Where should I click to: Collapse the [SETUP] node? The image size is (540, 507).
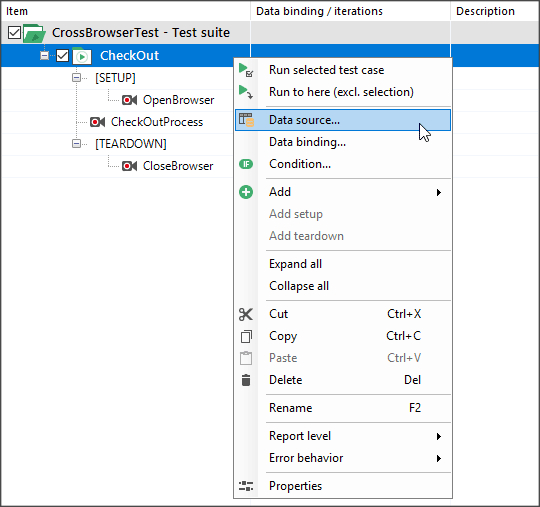(76, 78)
